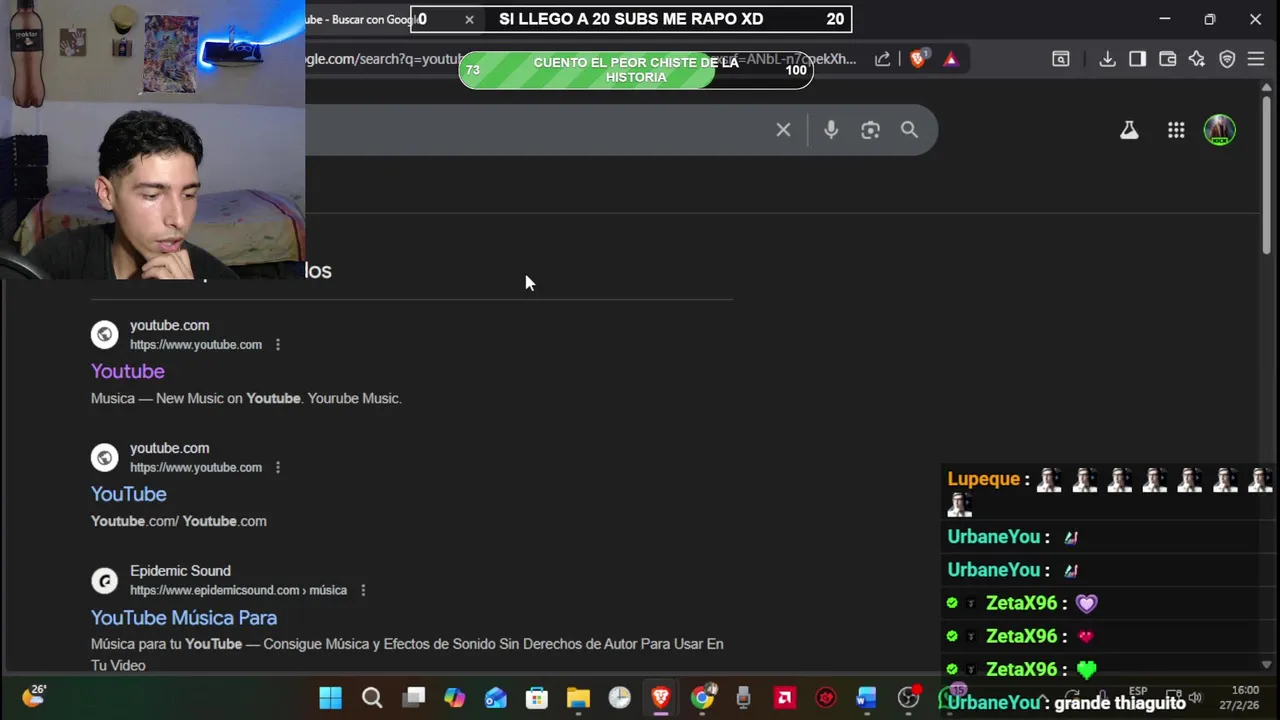The height and width of the screenshot is (720, 1280).
Task: Open Brave Rewards triangle icon
Action: coord(950,59)
